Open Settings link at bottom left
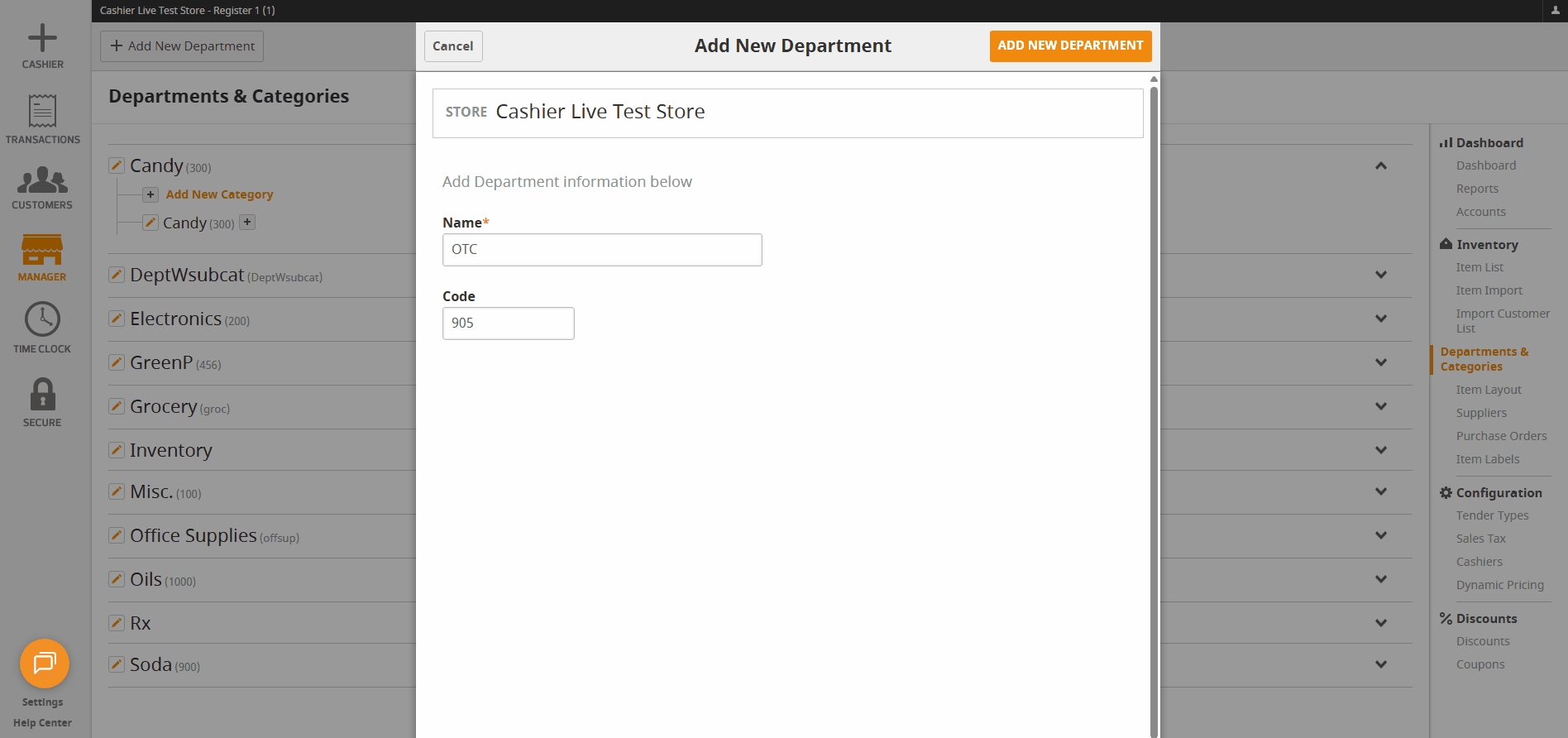Image resolution: width=1568 pixels, height=738 pixels. click(42, 702)
